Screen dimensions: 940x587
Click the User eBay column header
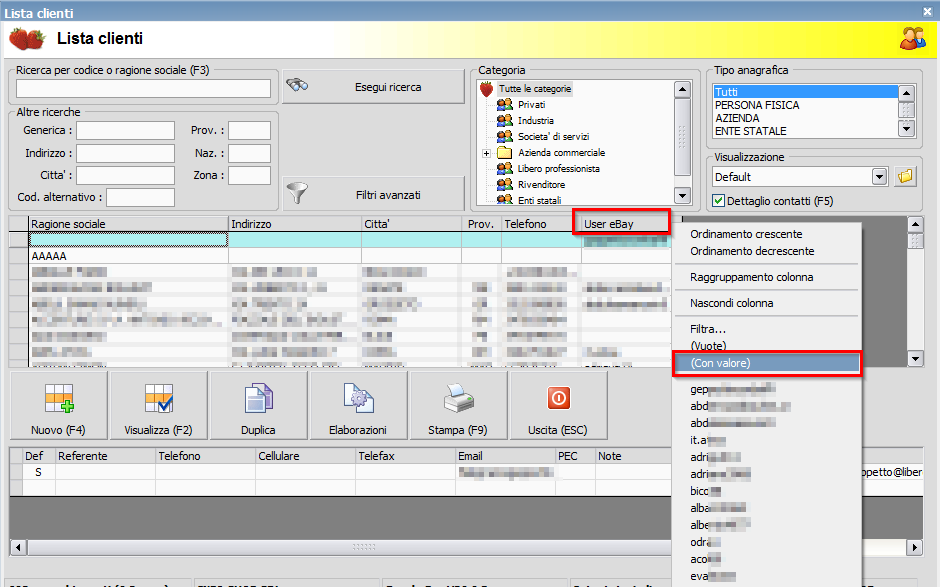(x=625, y=224)
